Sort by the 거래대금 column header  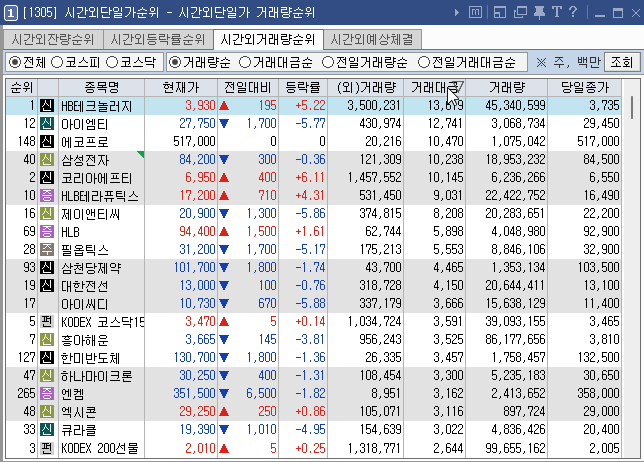coord(435,87)
